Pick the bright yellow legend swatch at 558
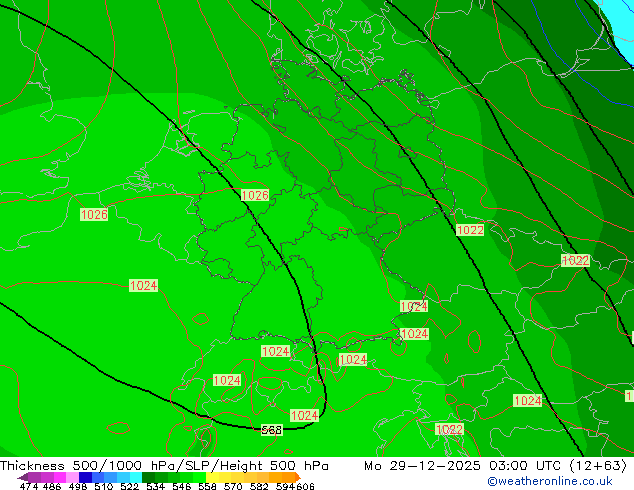Image resolution: width=634 pixels, height=490 pixels. [x=212, y=477]
